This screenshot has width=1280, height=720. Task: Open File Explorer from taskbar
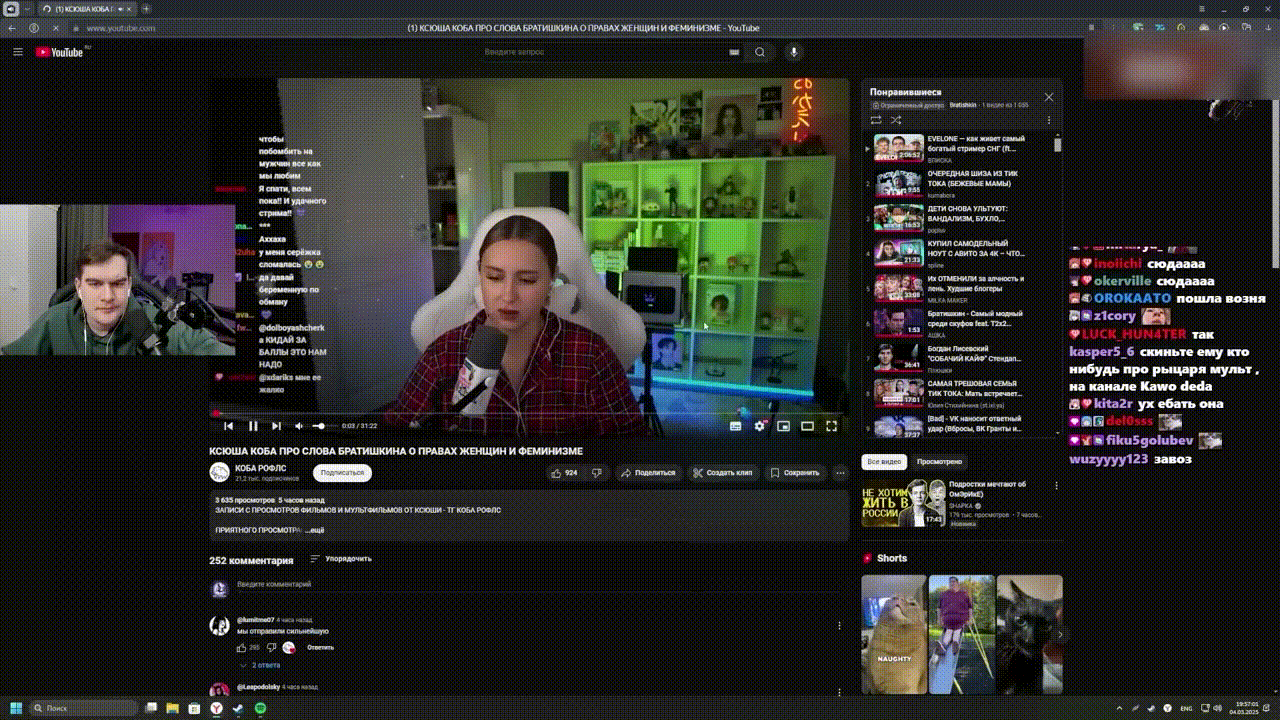(172, 708)
